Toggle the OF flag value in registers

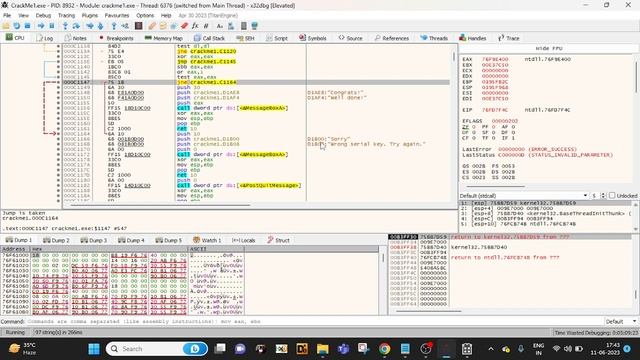[x=475, y=132]
